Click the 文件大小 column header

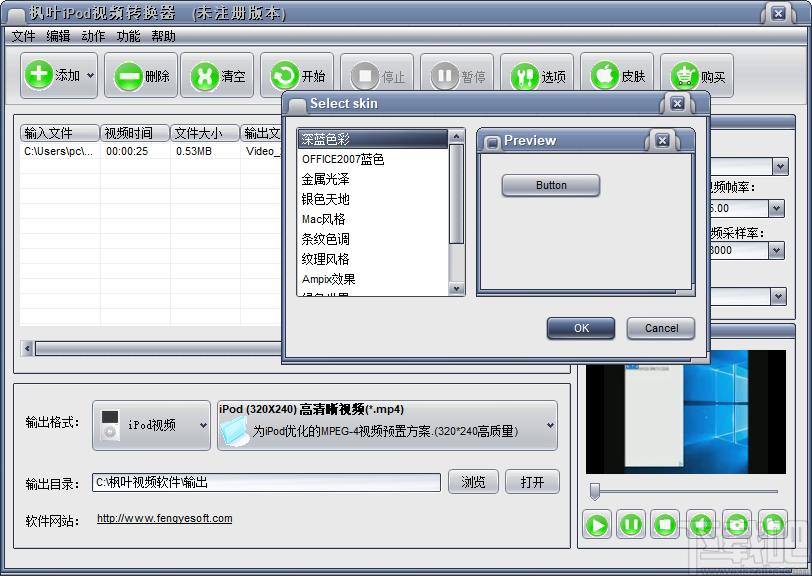point(205,133)
